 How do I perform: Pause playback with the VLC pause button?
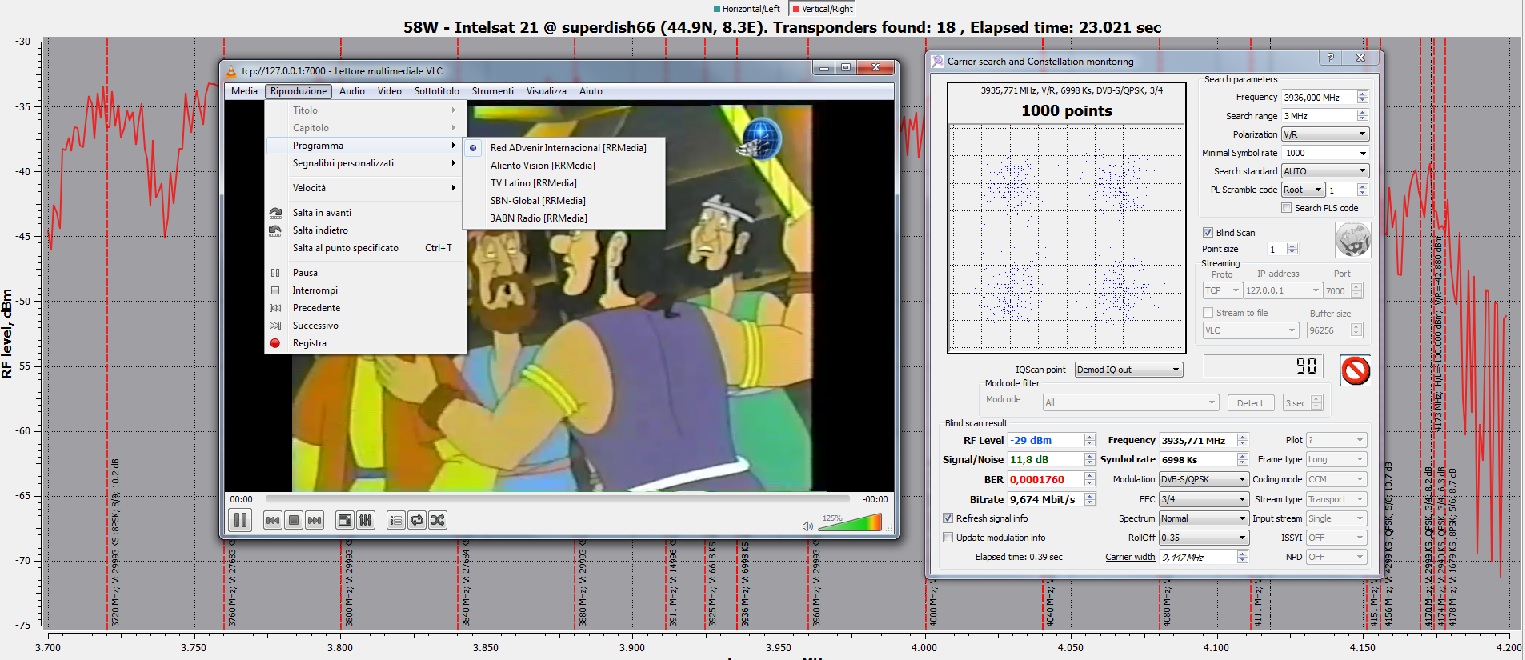(x=240, y=519)
